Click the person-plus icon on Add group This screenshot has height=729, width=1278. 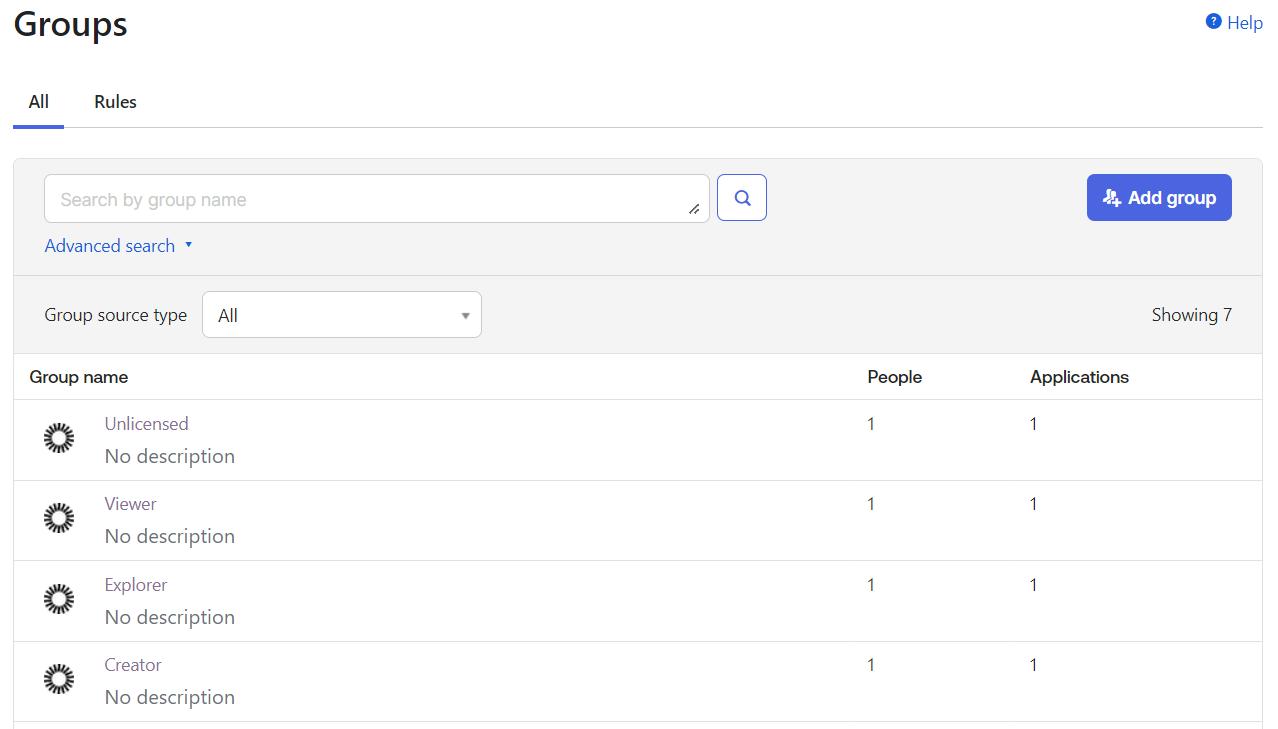tap(1111, 198)
